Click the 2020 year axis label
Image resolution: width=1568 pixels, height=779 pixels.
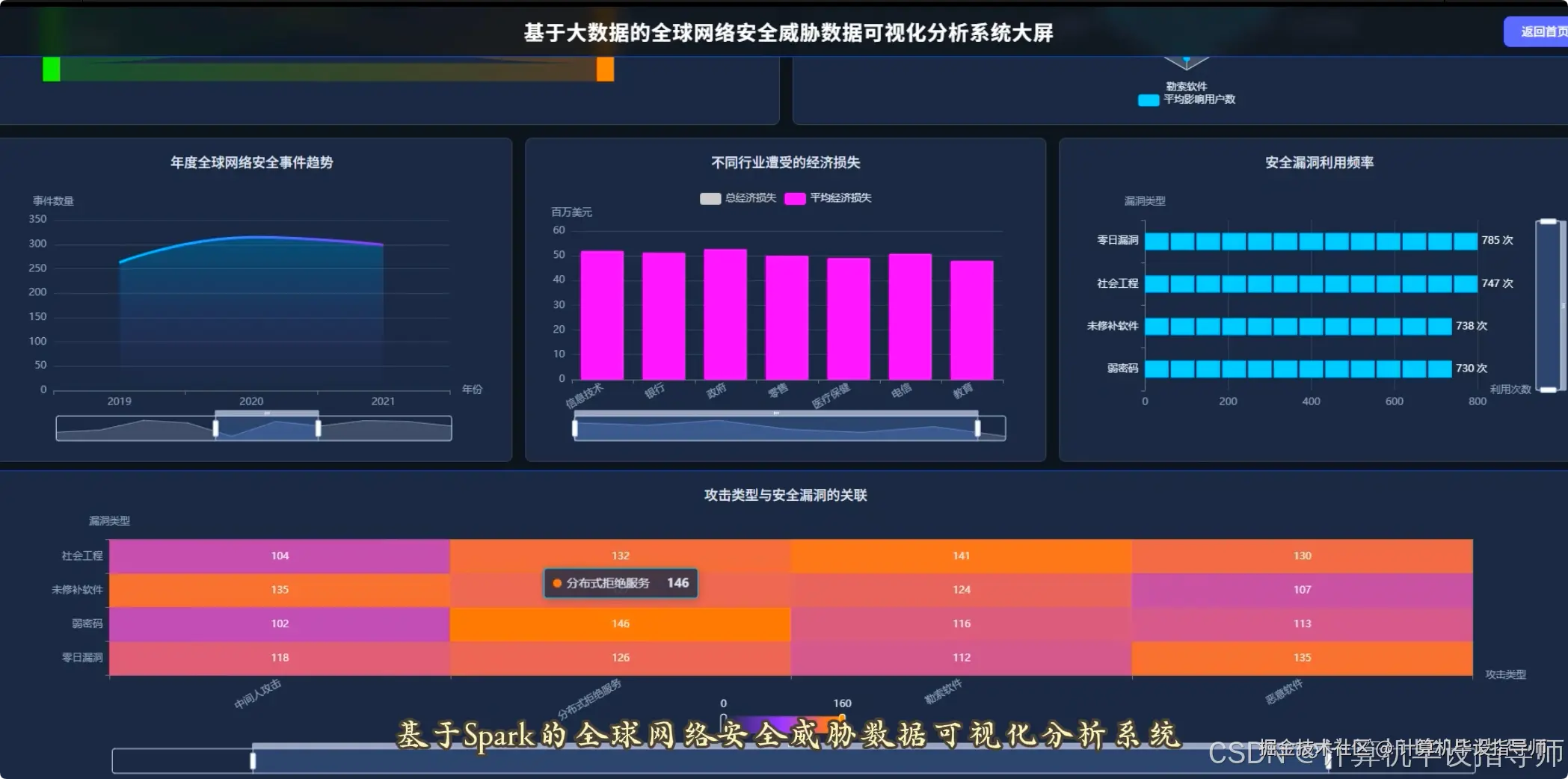click(x=251, y=401)
